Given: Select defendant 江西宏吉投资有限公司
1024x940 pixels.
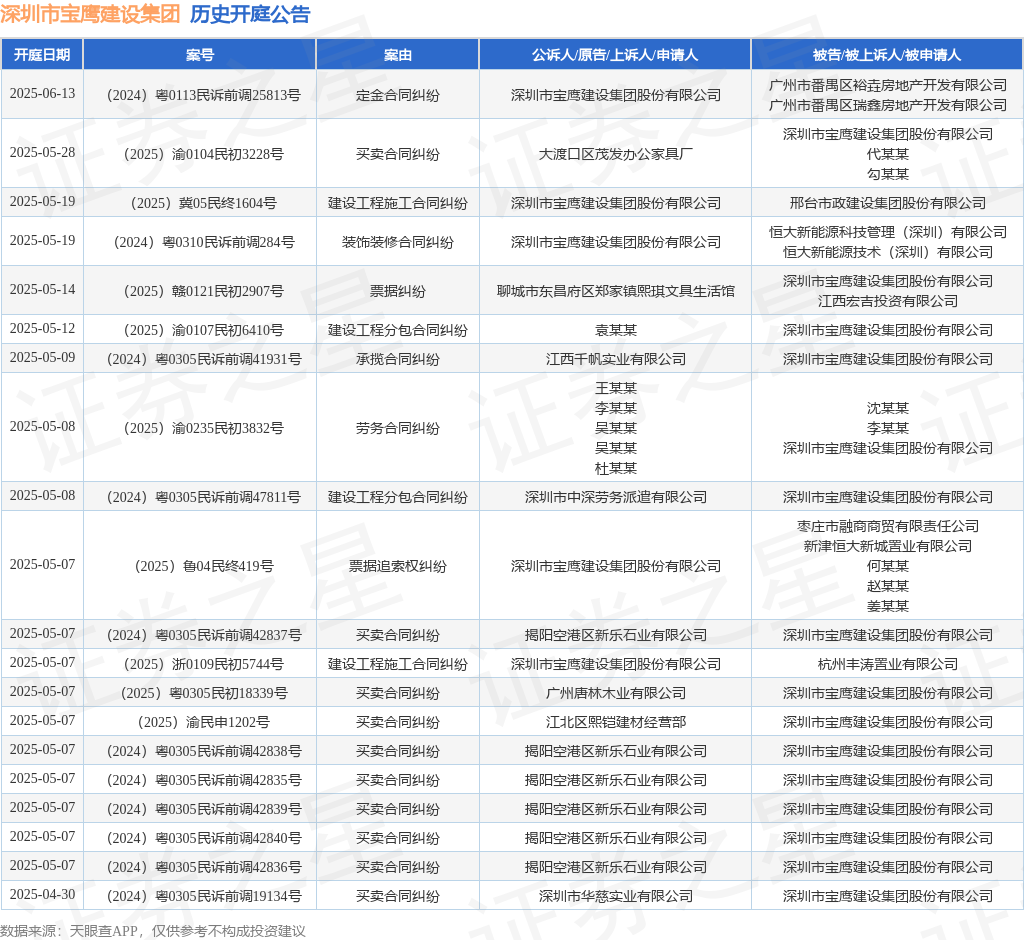Looking at the screenshot, I should pos(888,301).
